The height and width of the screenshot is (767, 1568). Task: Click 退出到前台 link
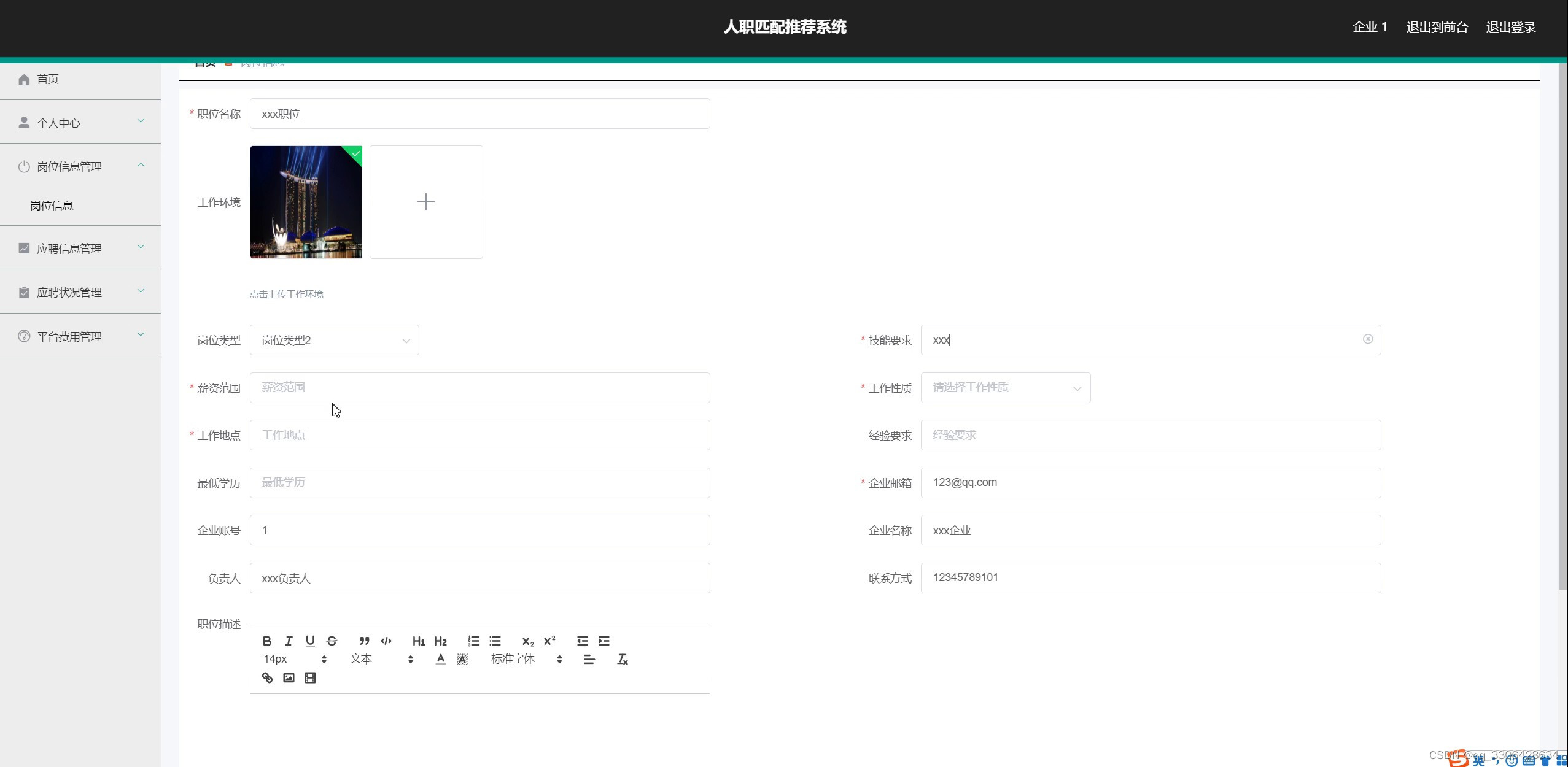point(1437,27)
